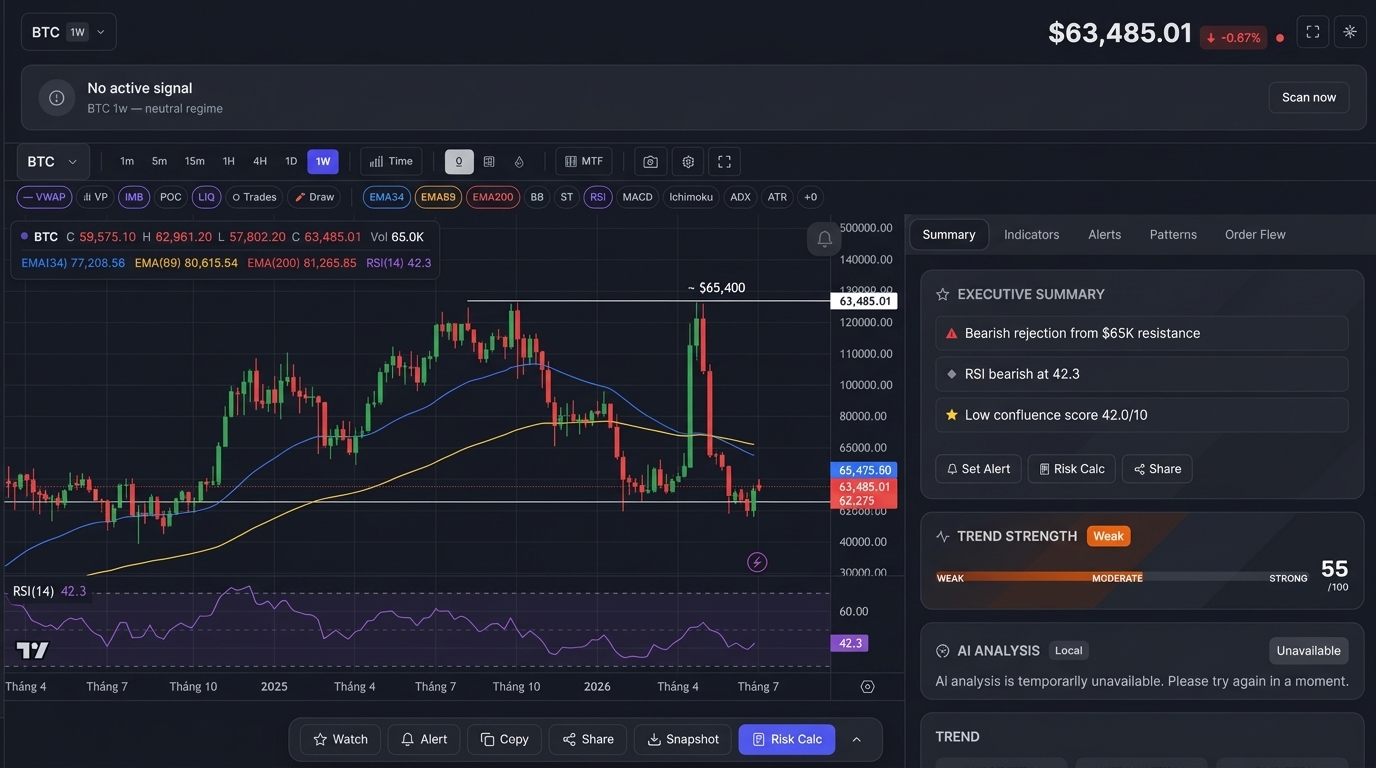Open the Time chart mode dropdown

391,162
